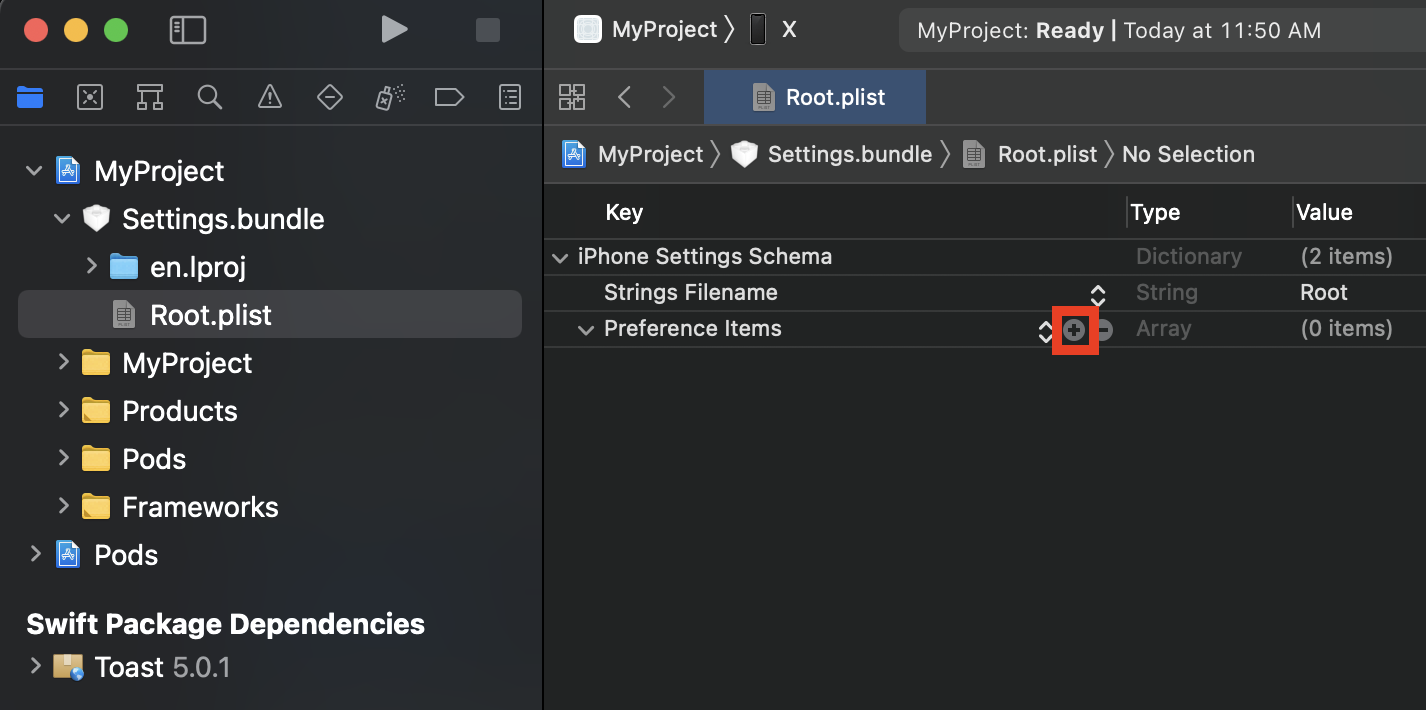The width and height of the screenshot is (1426, 710).
Task: Click the Dictionary type cell
Action: (1189, 257)
